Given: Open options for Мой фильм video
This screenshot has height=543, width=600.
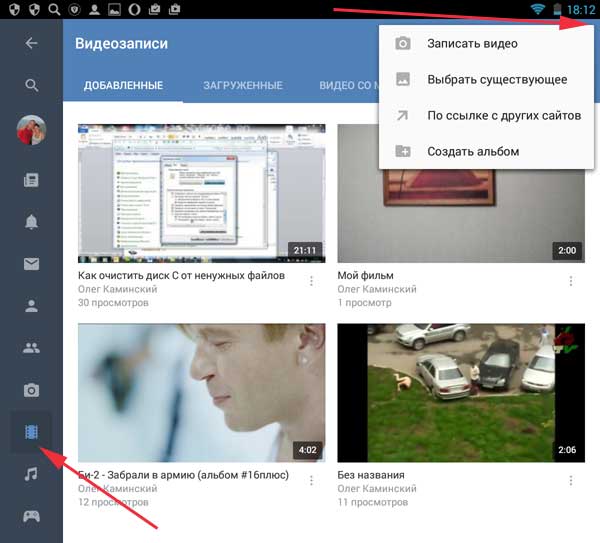Looking at the screenshot, I should (x=571, y=281).
